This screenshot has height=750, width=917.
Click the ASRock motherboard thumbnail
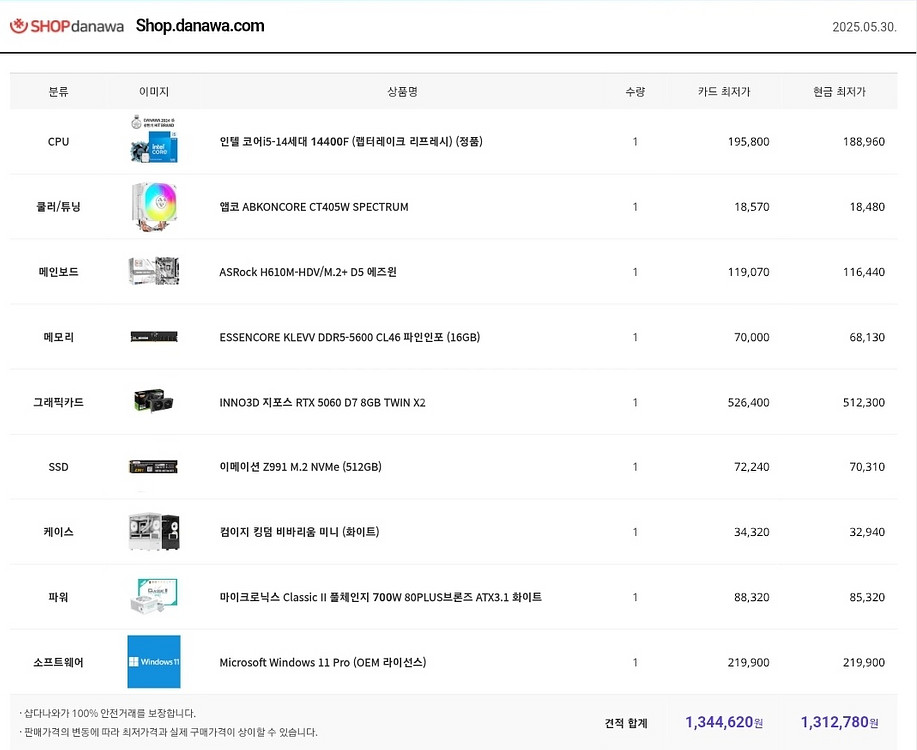click(x=154, y=271)
